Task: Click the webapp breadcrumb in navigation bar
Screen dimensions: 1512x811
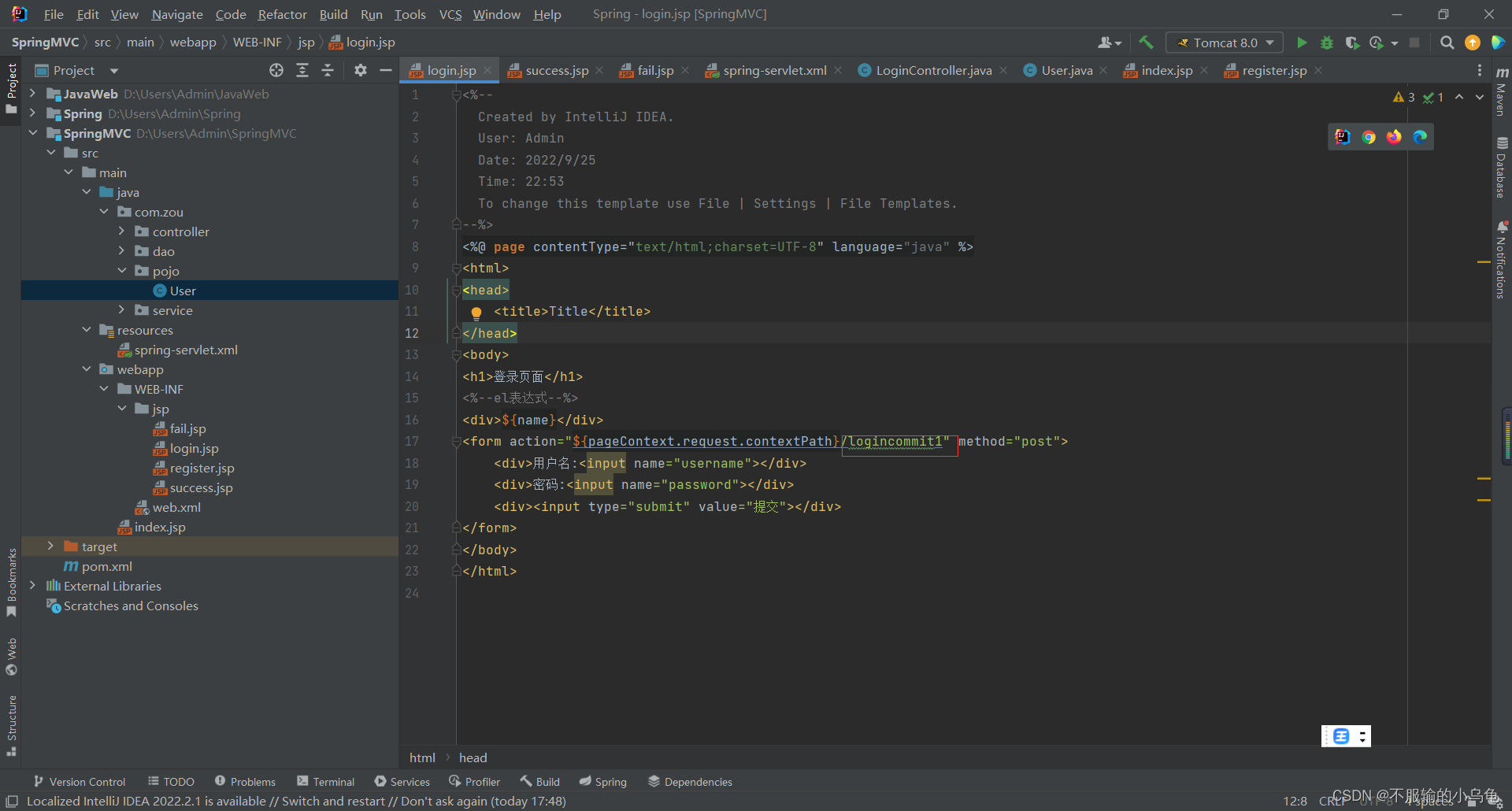Action: [x=193, y=43]
